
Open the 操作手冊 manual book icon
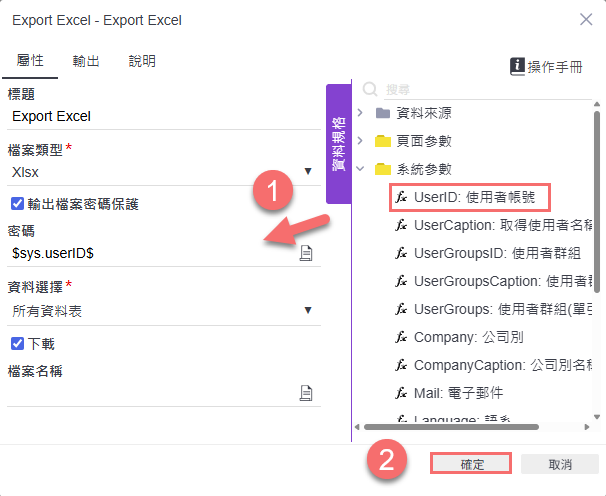point(517,66)
